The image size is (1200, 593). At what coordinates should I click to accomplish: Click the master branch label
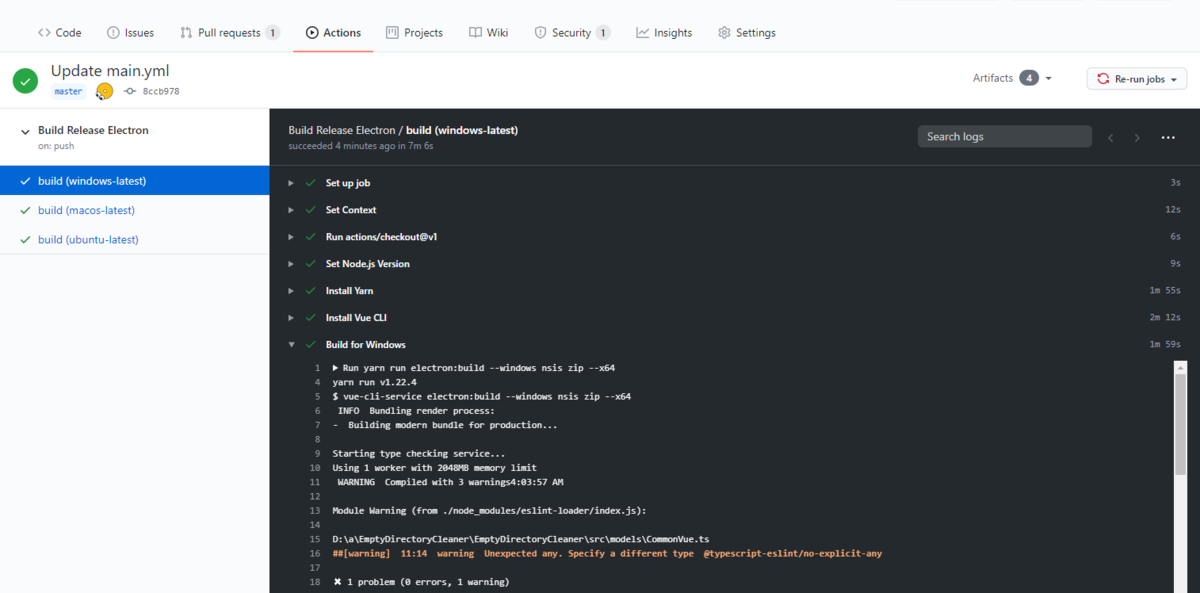[68, 91]
